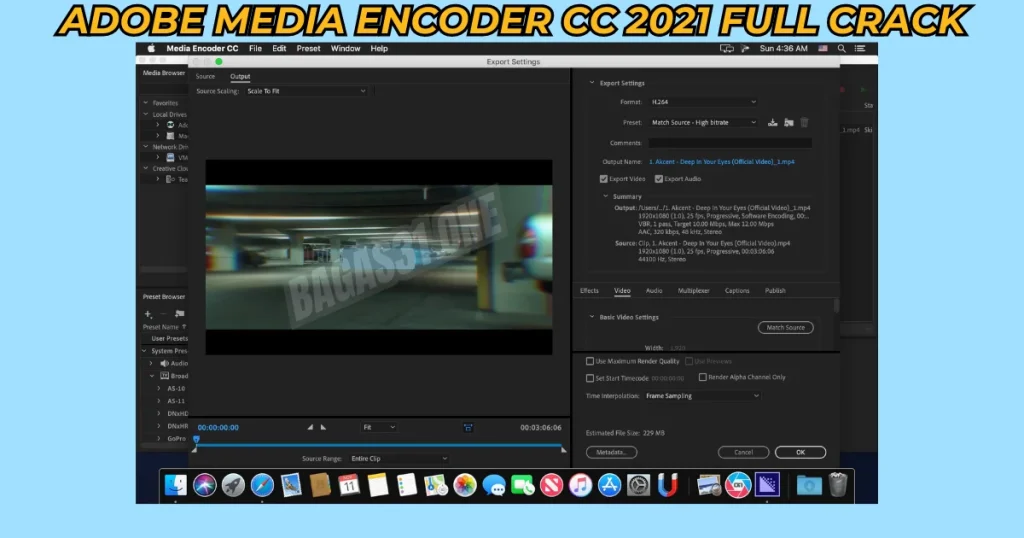Open the Magnet app in dock
This screenshot has height=538, width=1024.
667,485
